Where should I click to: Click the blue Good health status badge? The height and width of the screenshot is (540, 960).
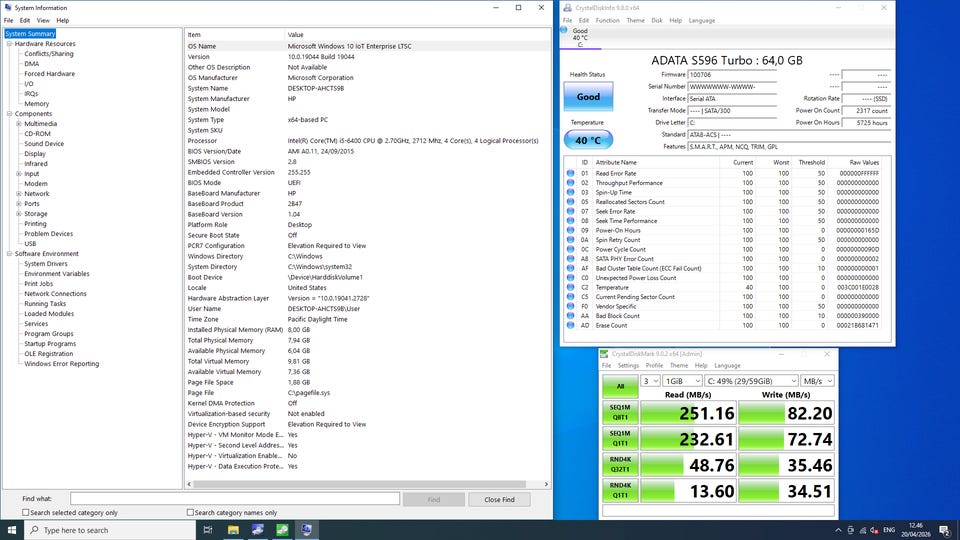click(588, 96)
